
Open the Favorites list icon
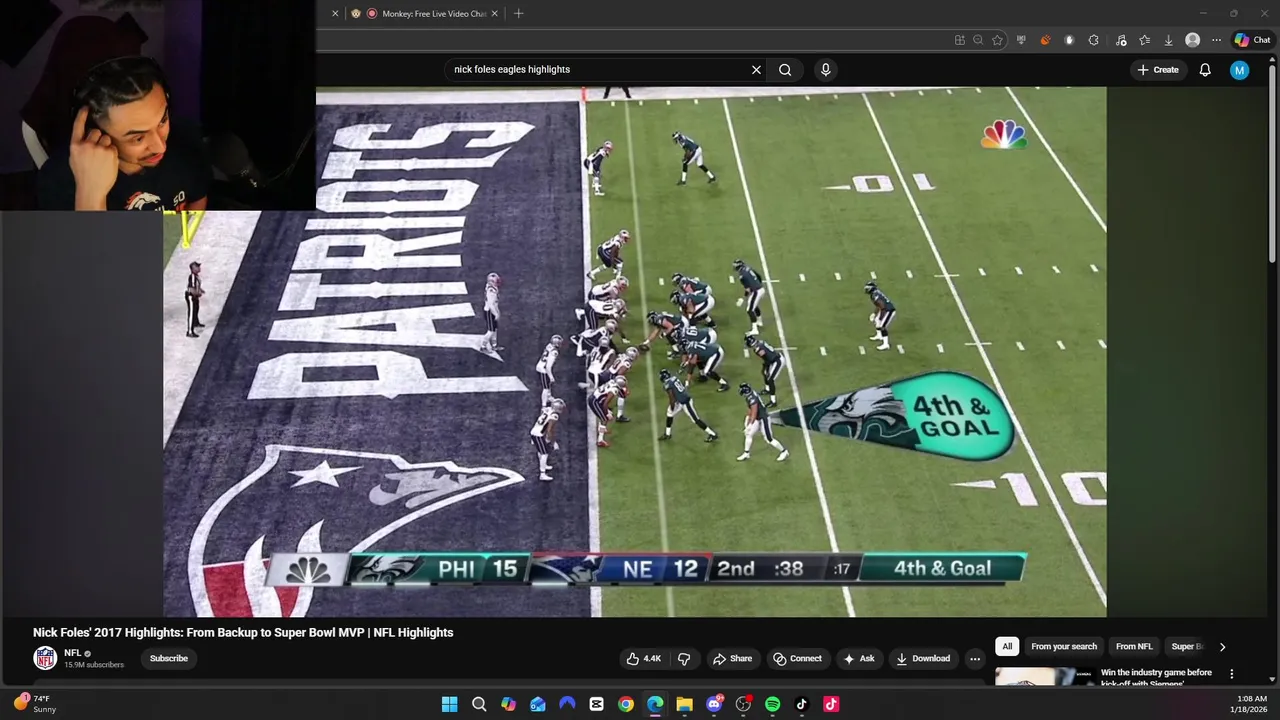(1145, 40)
